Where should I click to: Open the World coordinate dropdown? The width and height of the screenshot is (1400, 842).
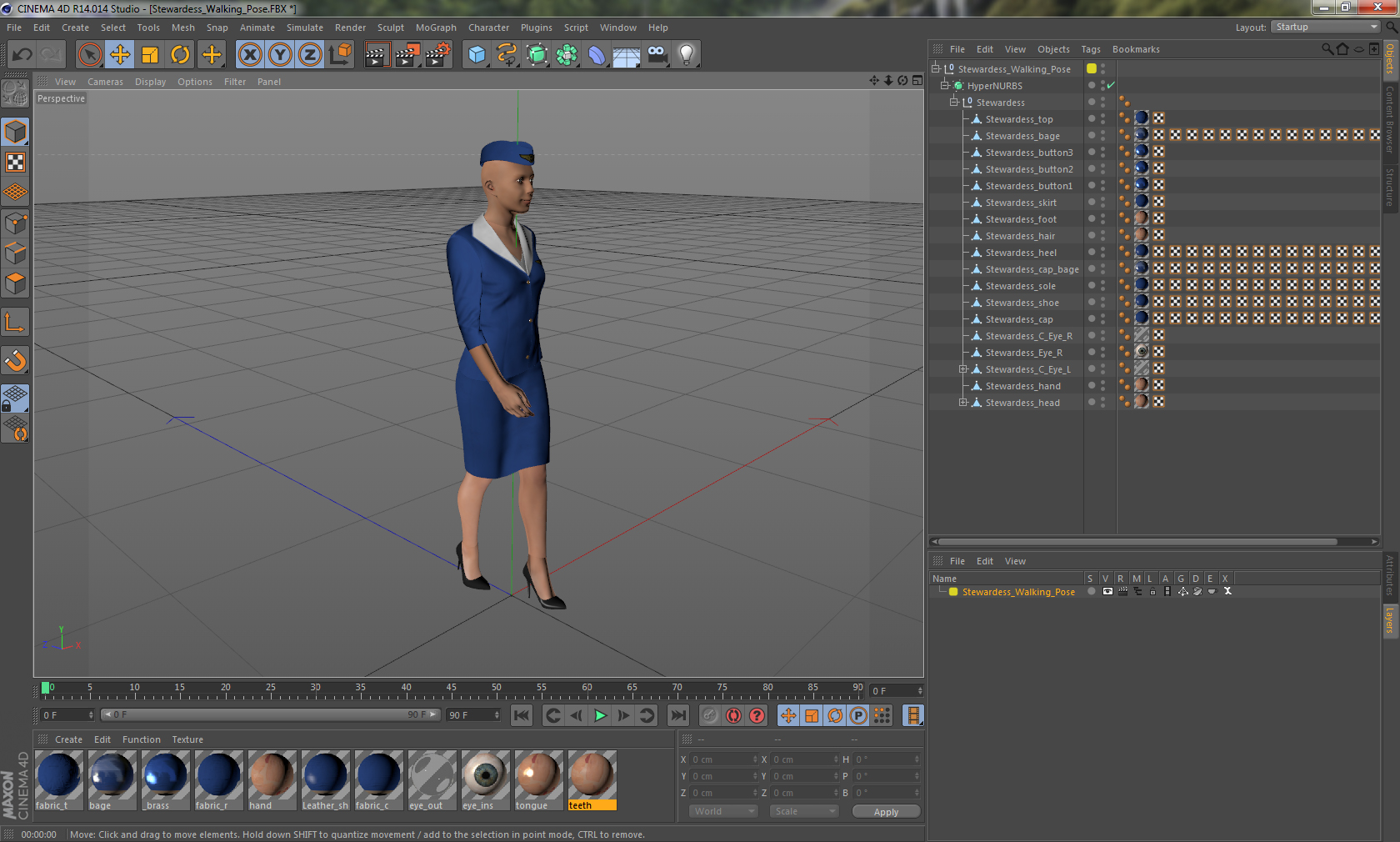(x=722, y=811)
